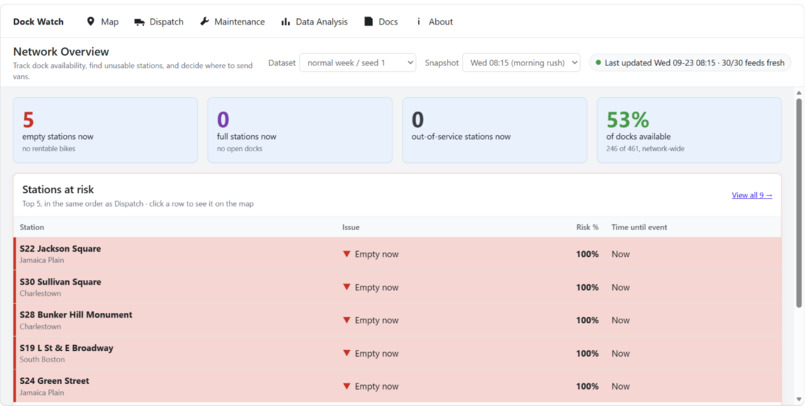Click the About info icon
This screenshot has width=806, height=406.
pyautogui.click(x=418, y=22)
